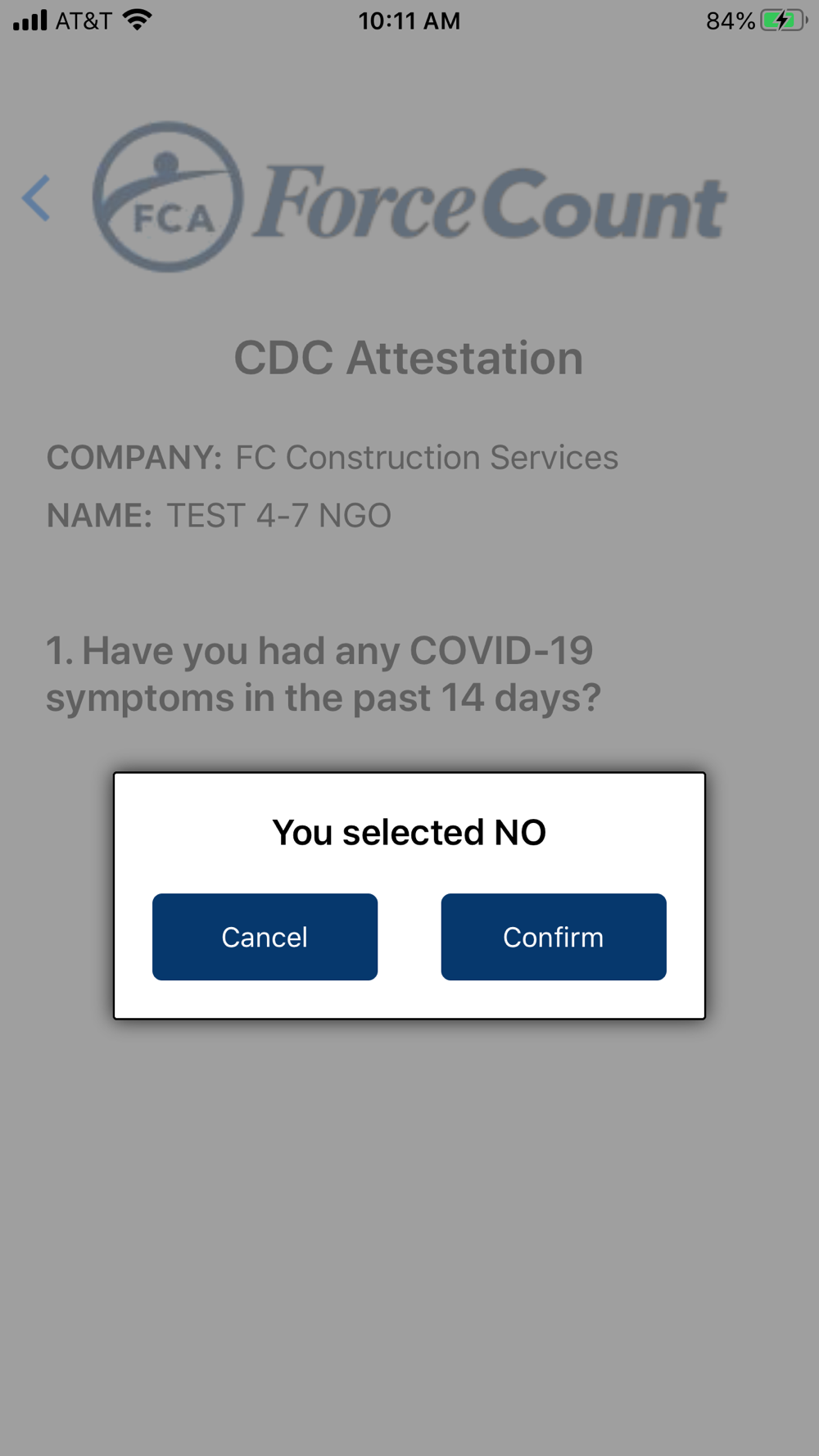
Task: Tap the AT&T carrier label
Action: coord(84,20)
